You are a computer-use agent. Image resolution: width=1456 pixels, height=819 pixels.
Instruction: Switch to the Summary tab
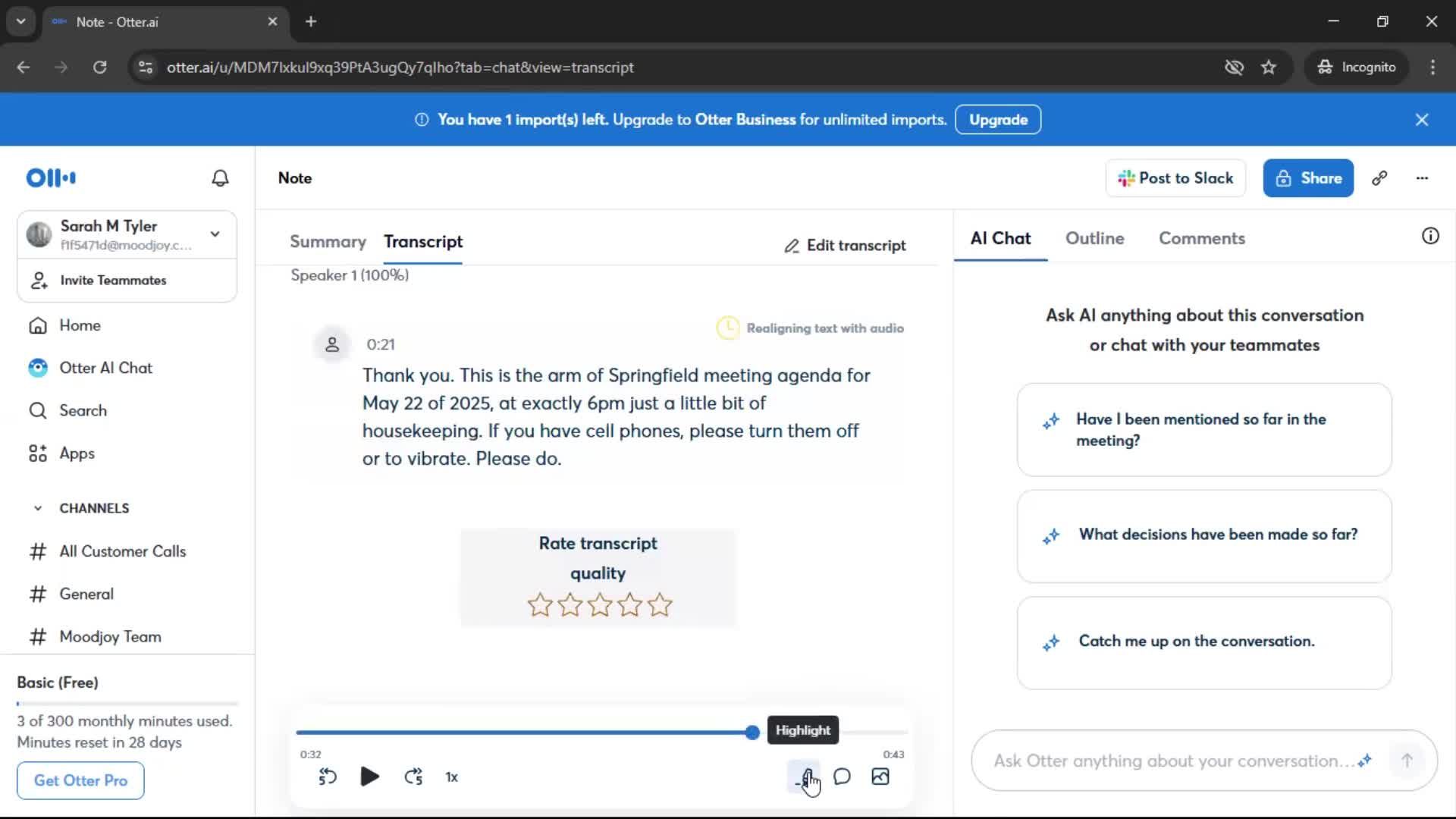point(328,242)
